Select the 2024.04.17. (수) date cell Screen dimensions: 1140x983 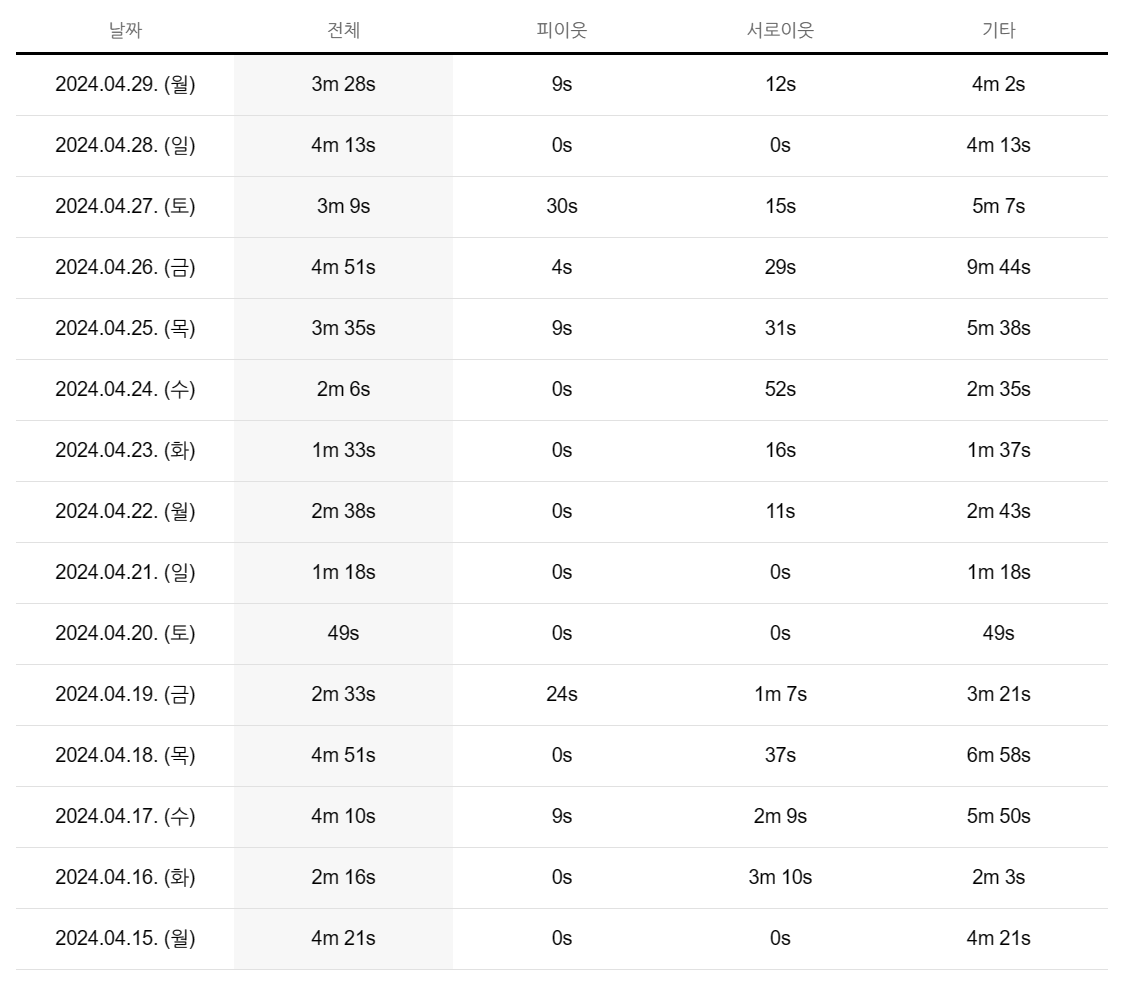coord(125,817)
